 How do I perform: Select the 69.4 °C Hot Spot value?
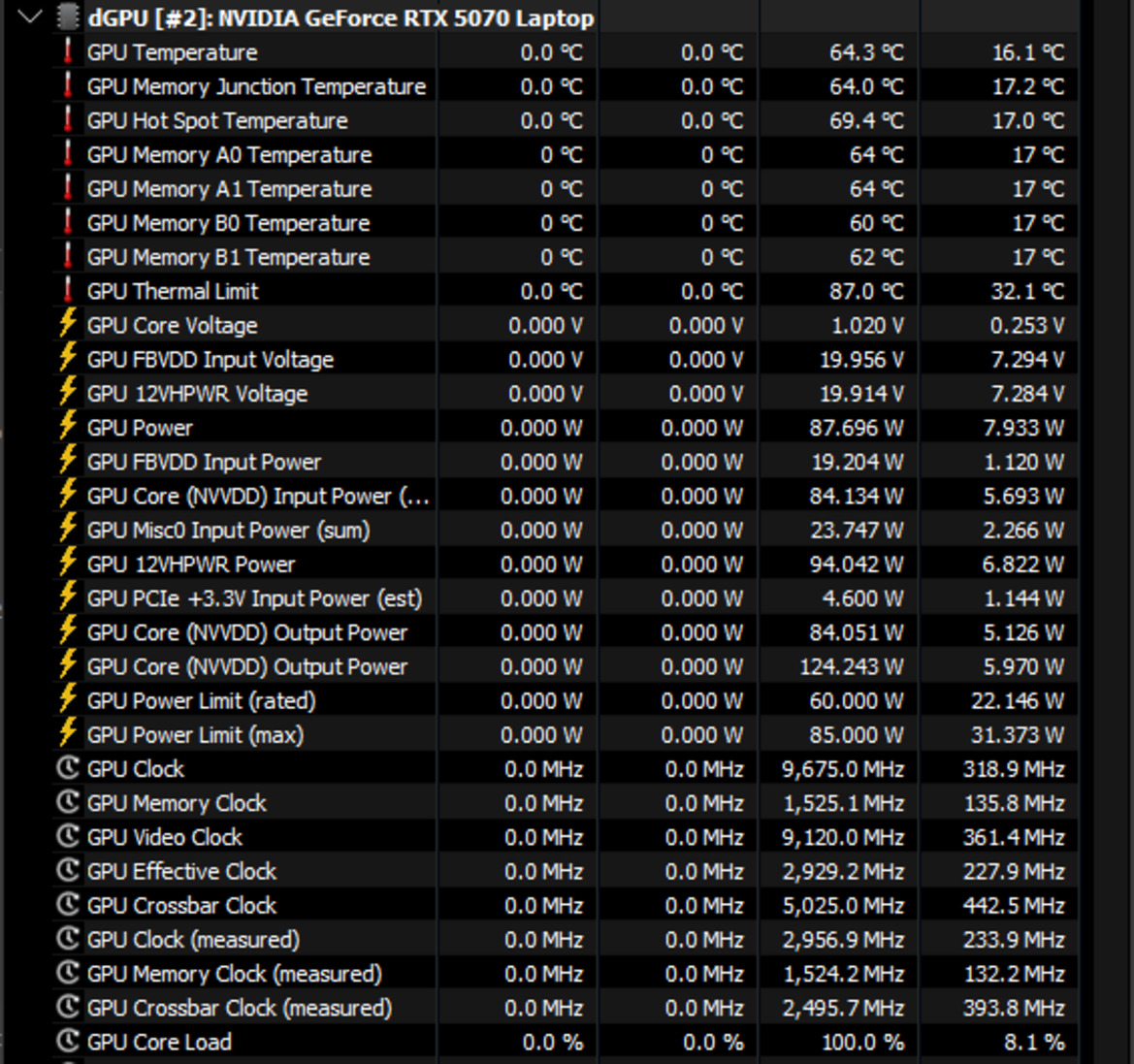coord(866,121)
